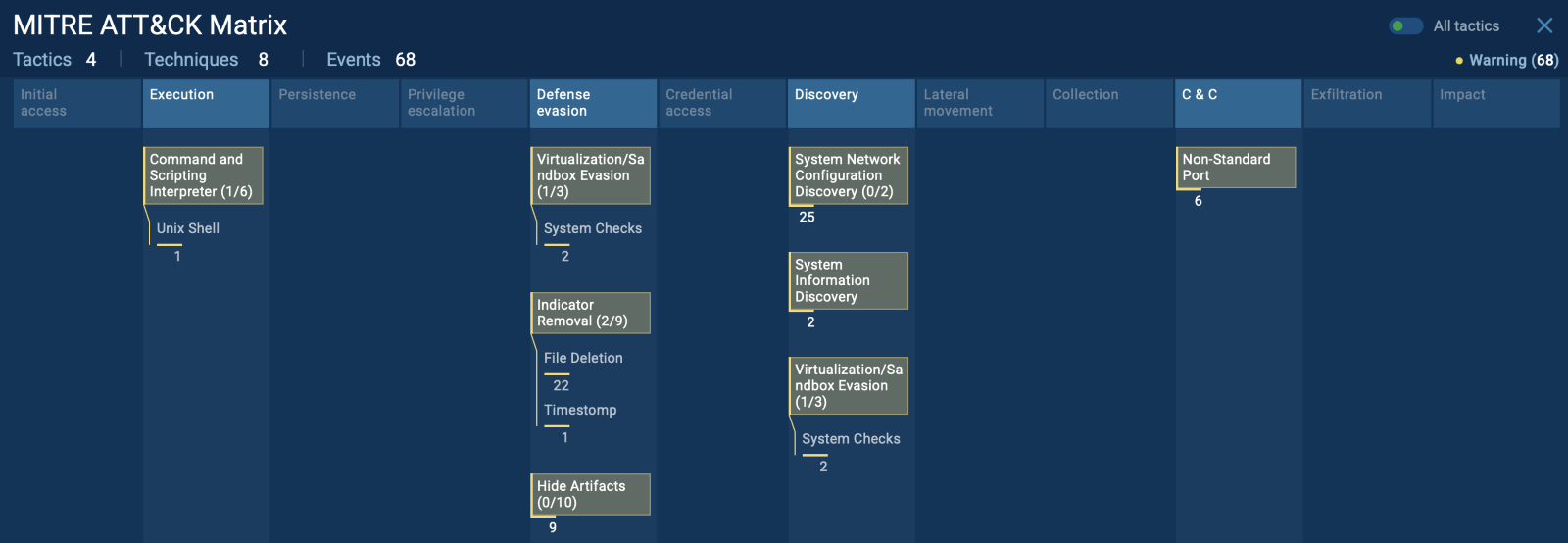Click System Checks under Discovery column
This screenshot has width=1568, height=543.
pos(851,439)
